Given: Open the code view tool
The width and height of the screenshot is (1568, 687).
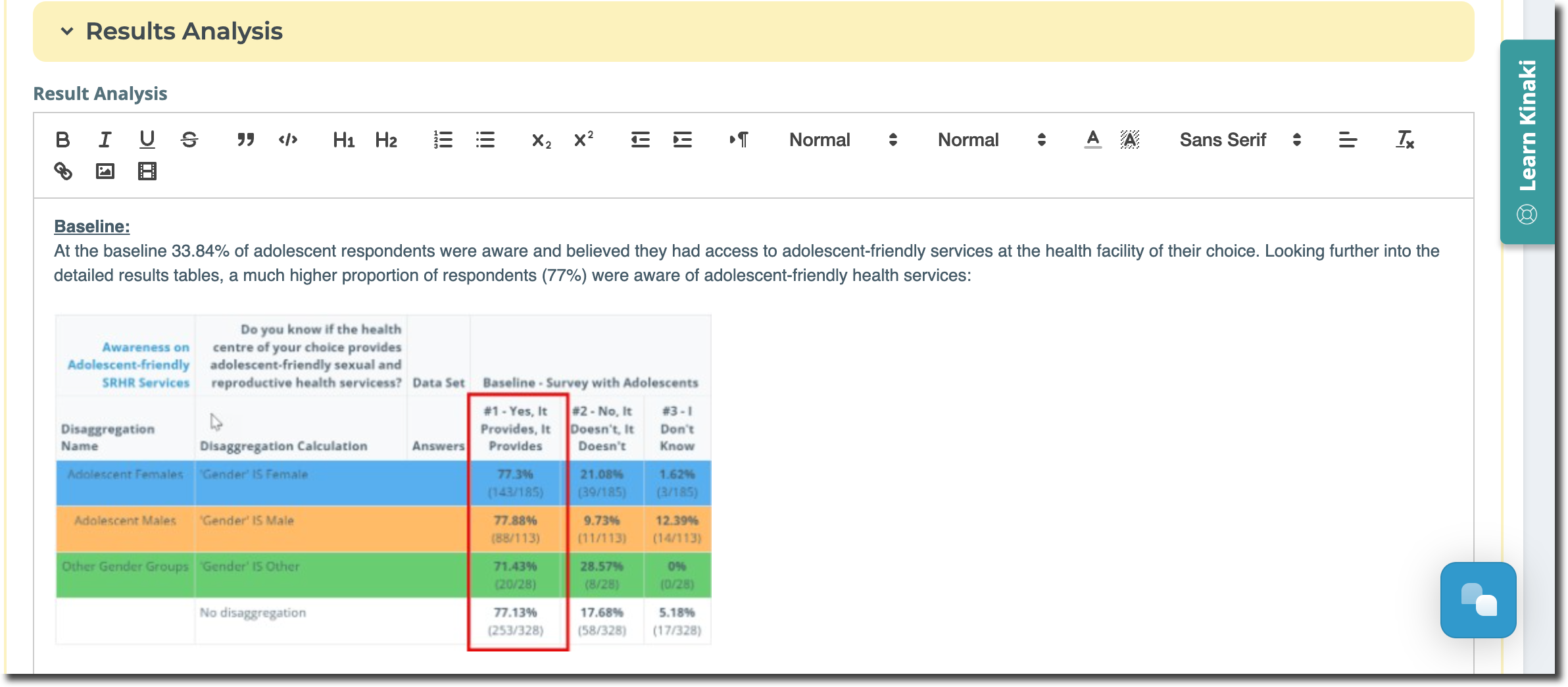Looking at the screenshot, I should pyautogui.click(x=287, y=140).
